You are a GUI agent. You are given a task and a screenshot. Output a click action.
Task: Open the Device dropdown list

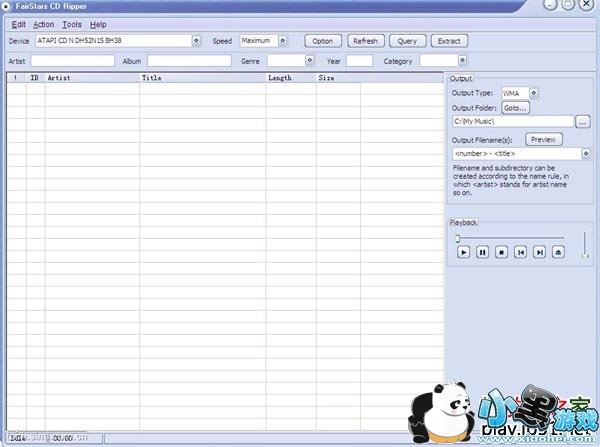[x=196, y=40]
